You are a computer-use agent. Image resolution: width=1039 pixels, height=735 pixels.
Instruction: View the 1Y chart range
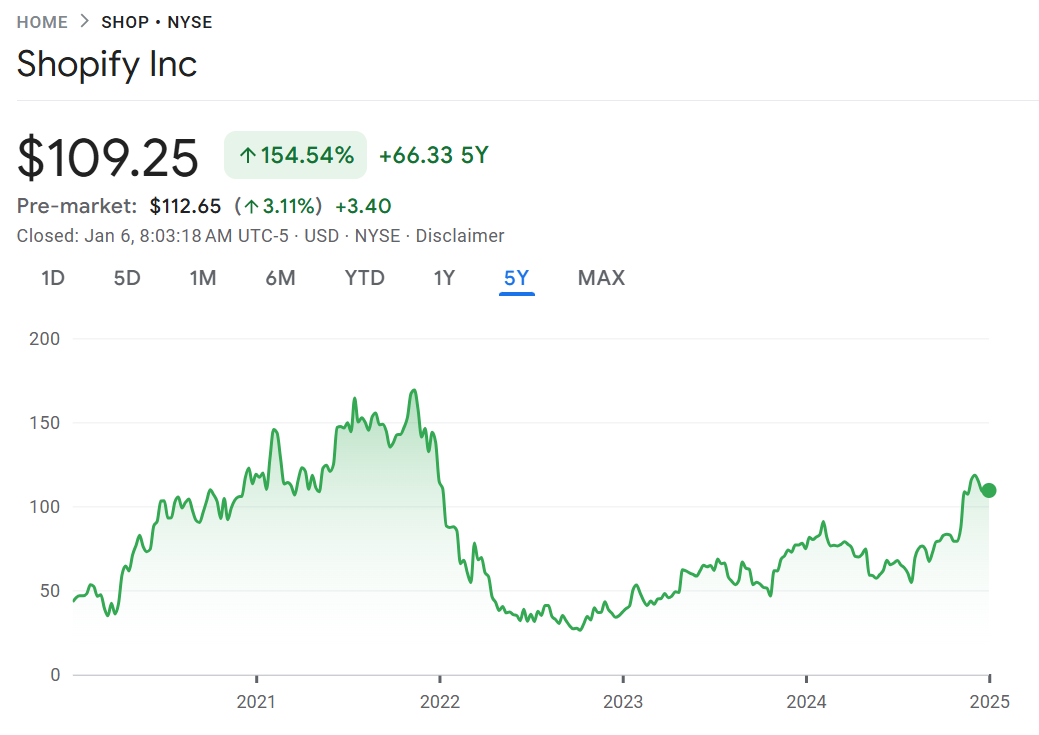[444, 278]
